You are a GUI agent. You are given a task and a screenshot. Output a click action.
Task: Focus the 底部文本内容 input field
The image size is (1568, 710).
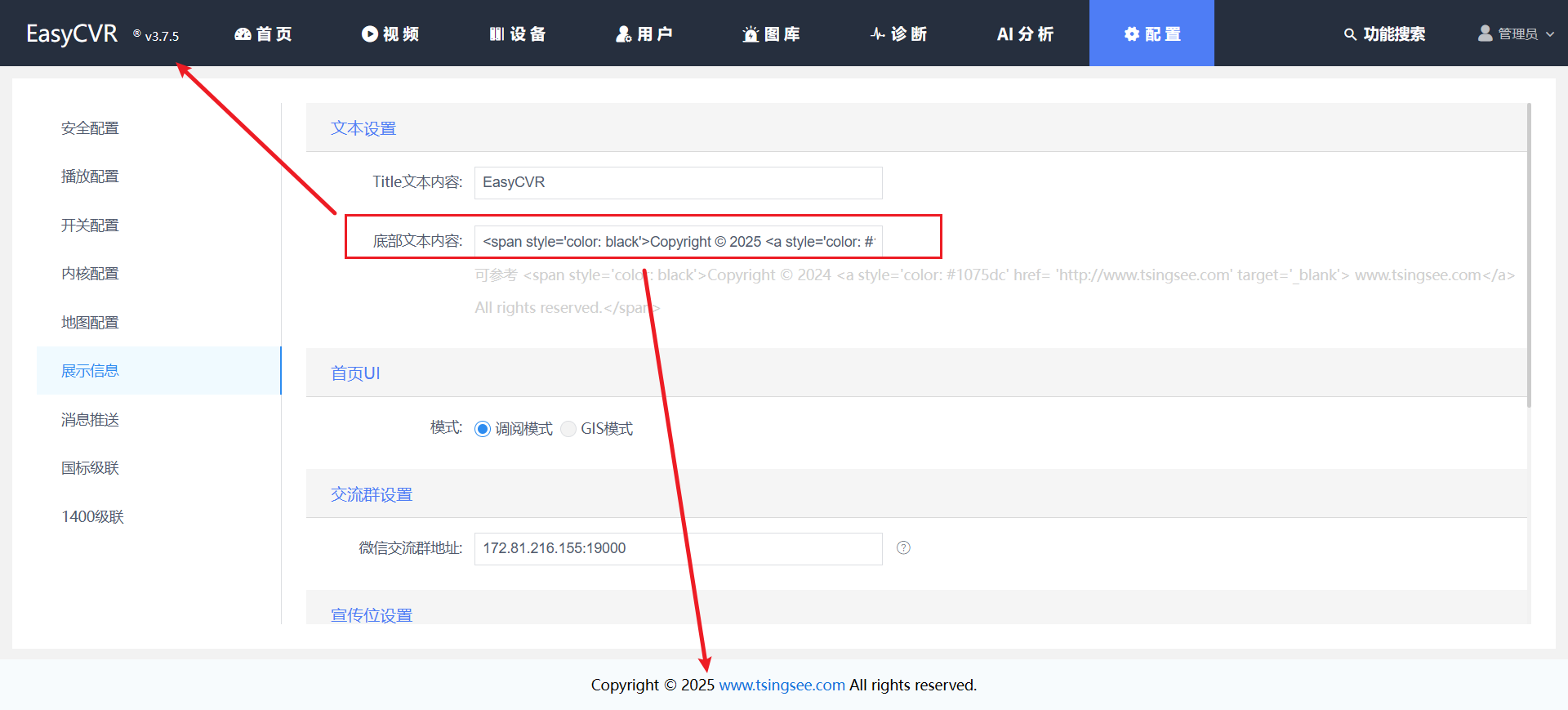coord(678,242)
